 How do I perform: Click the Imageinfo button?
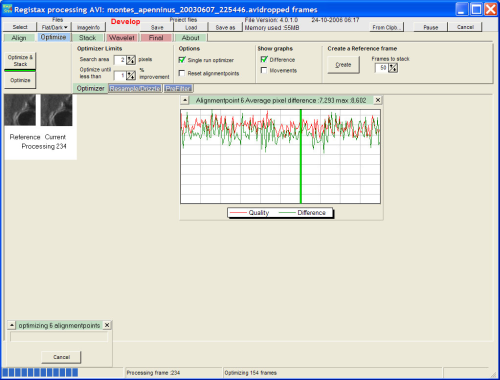point(88,27)
